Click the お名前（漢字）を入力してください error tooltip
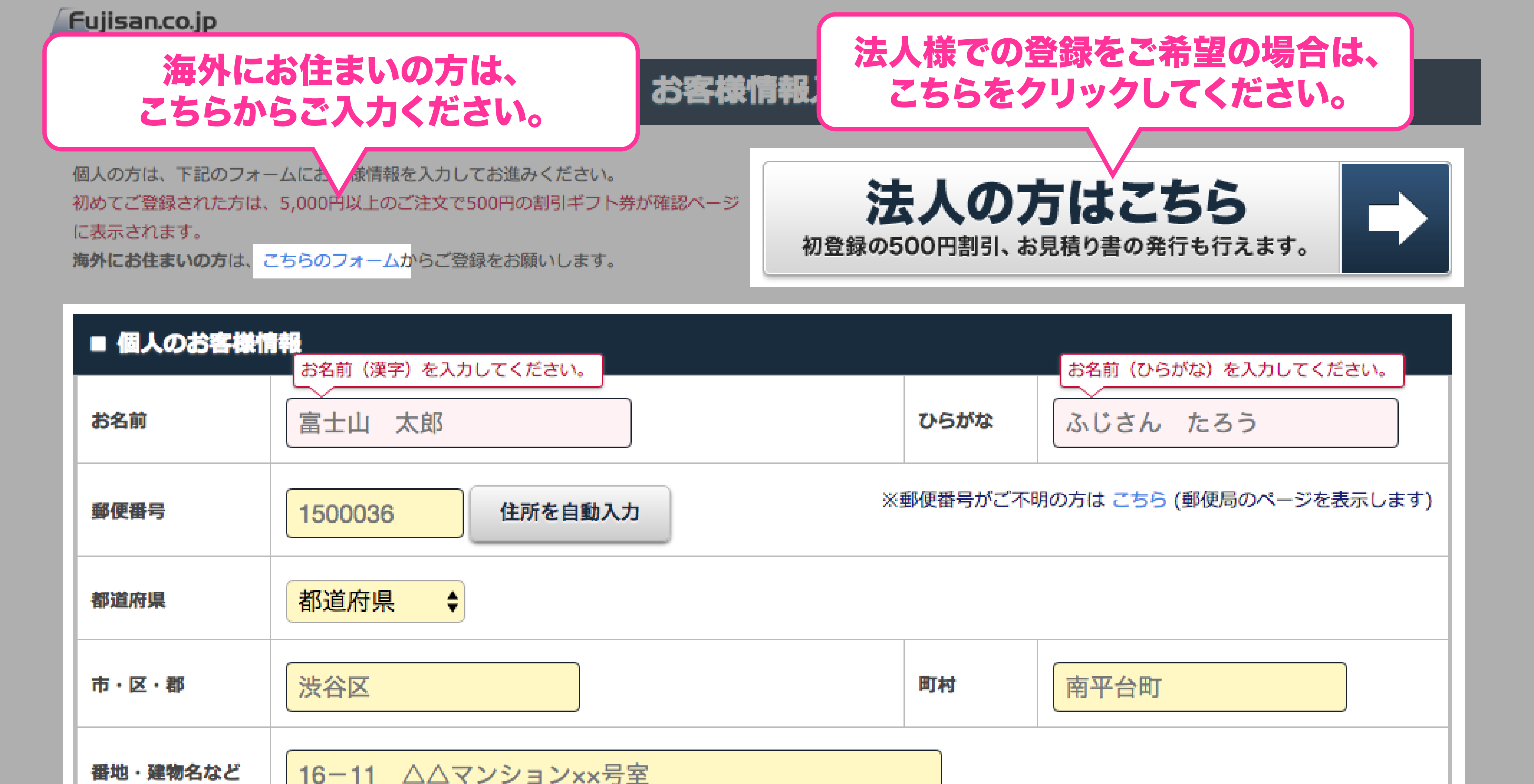 [x=448, y=370]
